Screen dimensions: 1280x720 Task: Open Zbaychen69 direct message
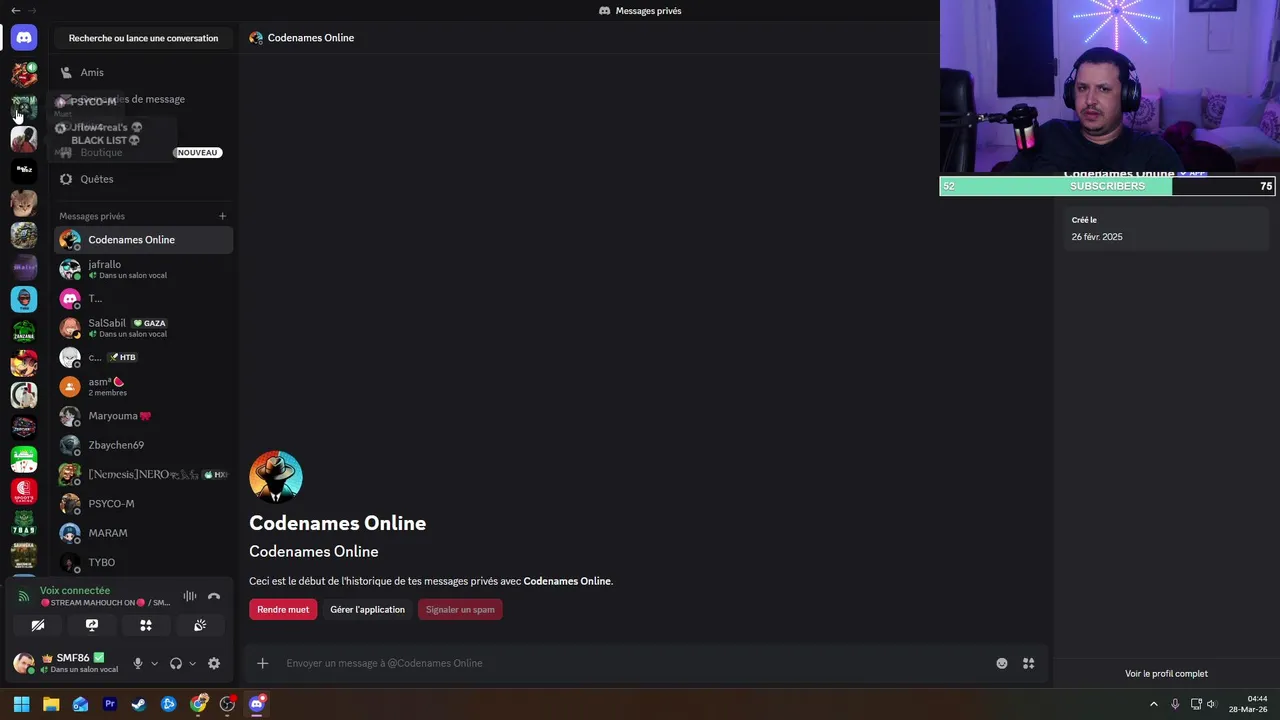click(x=144, y=445)
